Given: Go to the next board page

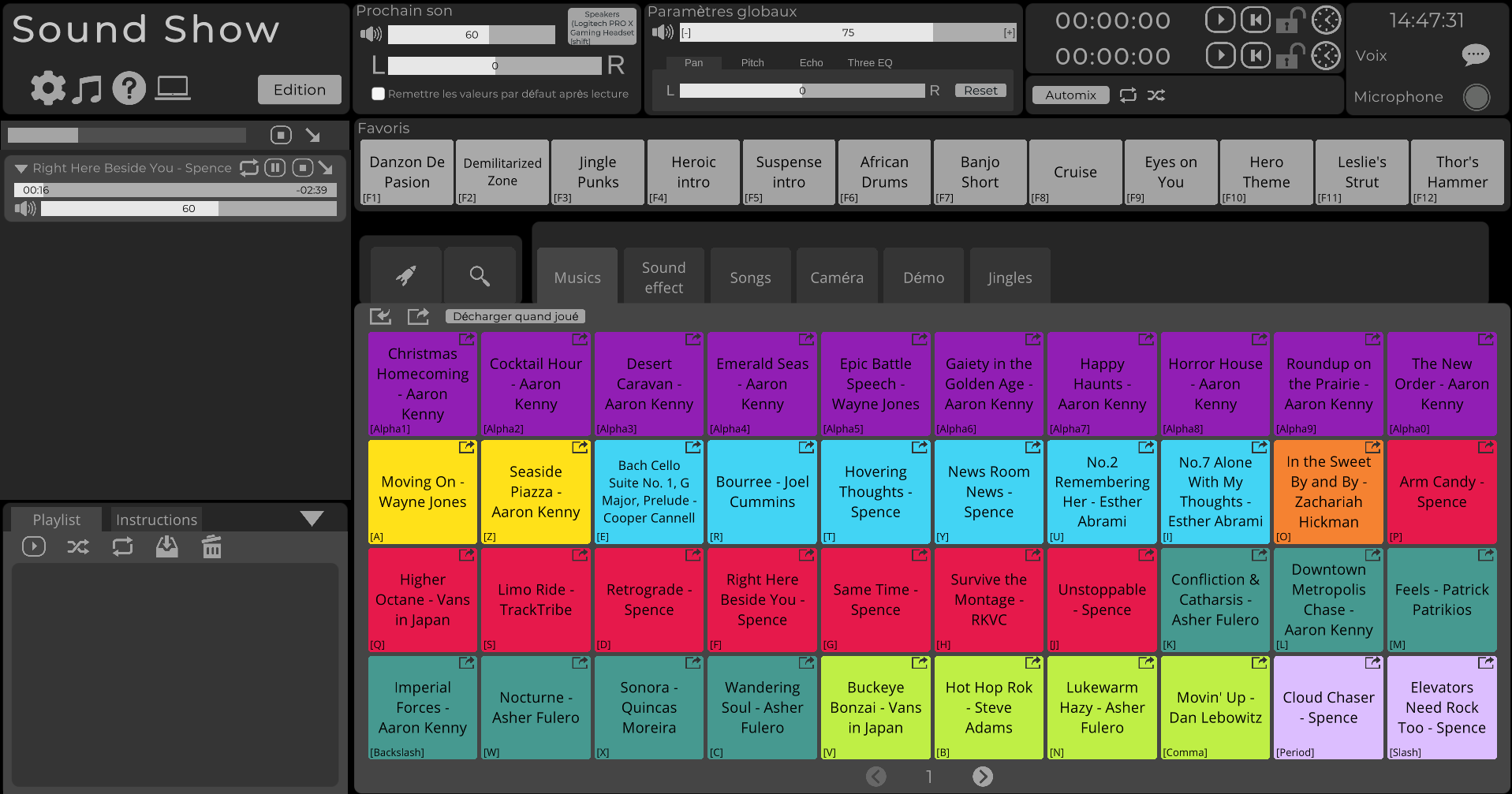Looking at the screenshot, I should (983, 777).
